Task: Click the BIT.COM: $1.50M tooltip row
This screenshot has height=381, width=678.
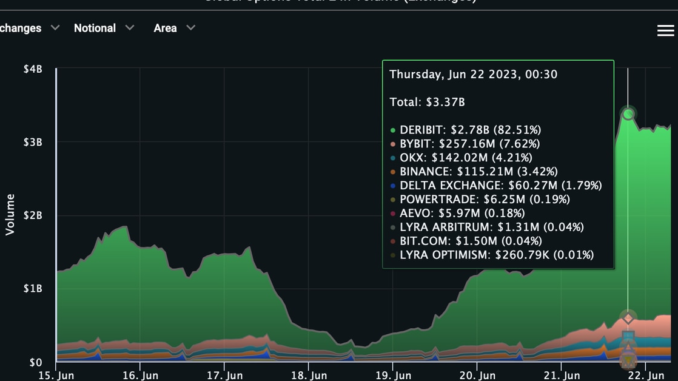Action: pyautogui.click(x=466, y=241)
